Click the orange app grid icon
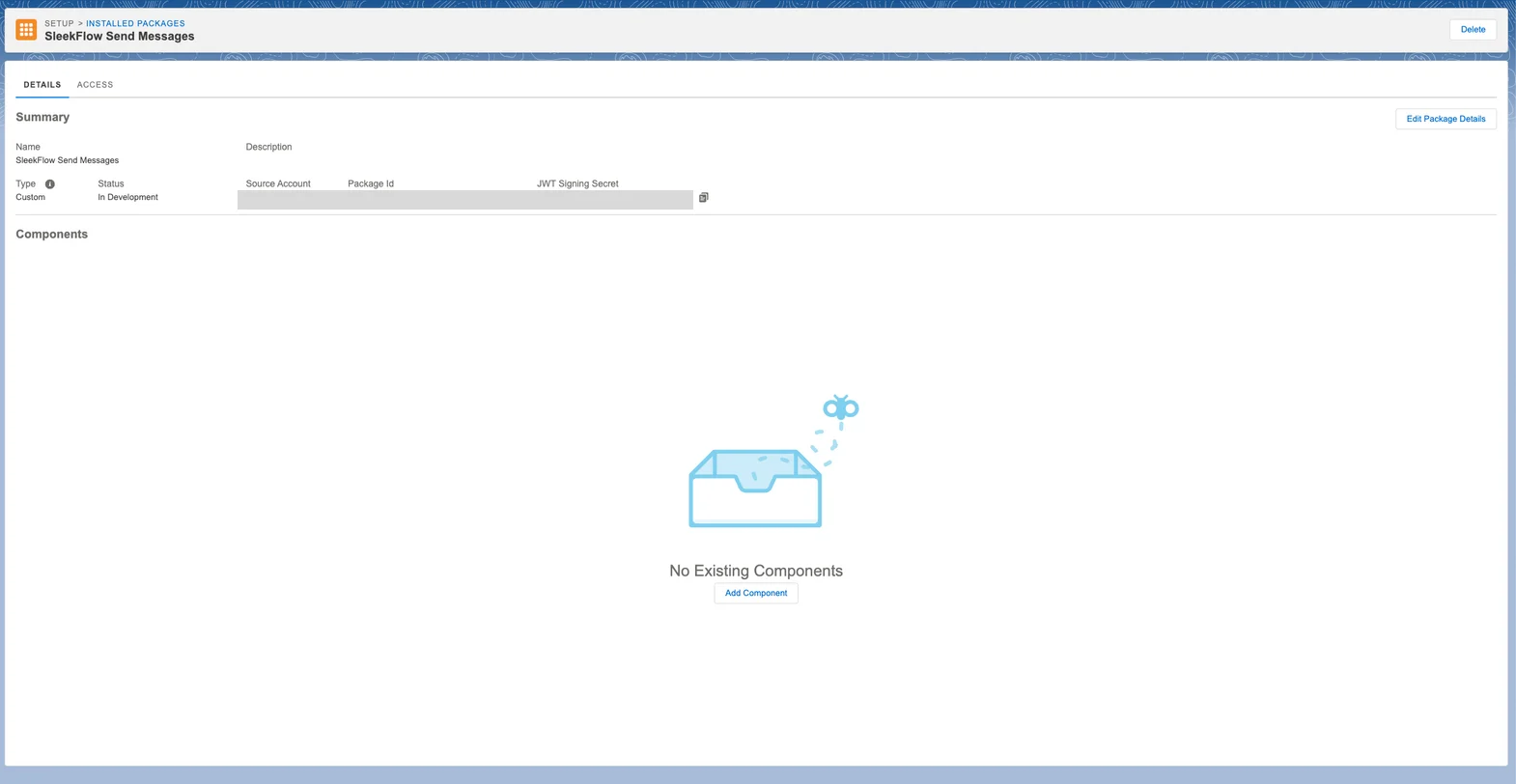 pos(26,30)
